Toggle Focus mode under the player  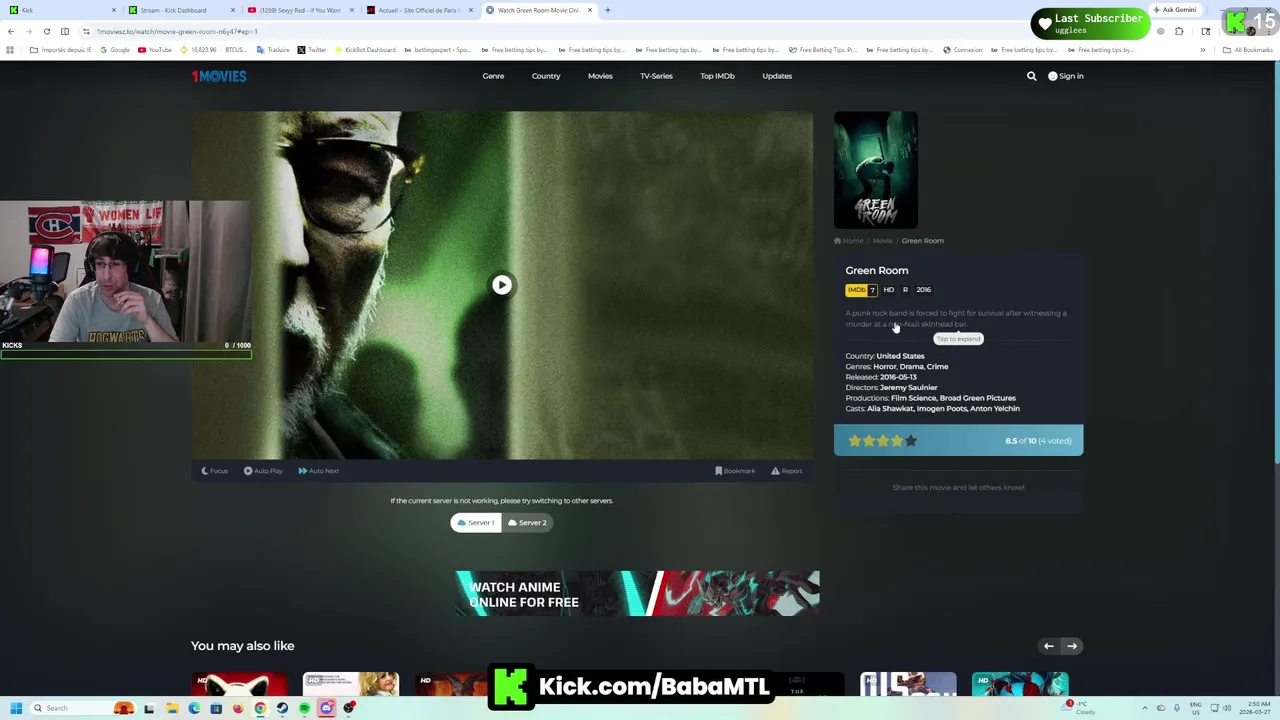click(x=214, y=471)
